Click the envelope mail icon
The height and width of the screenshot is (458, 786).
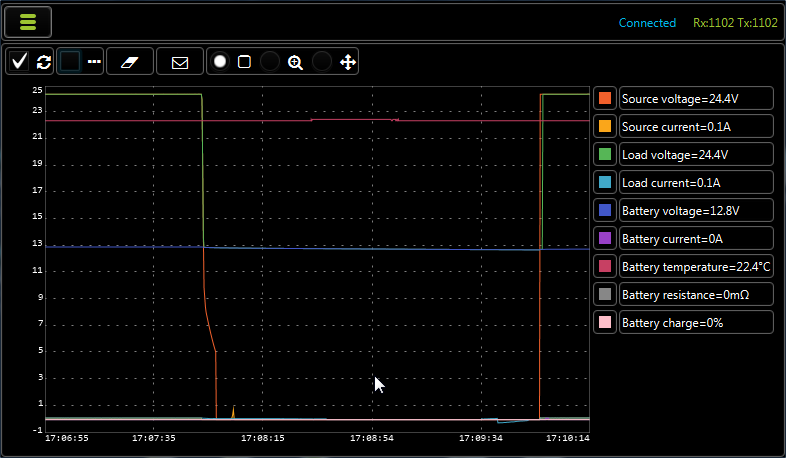coord(180,62)
